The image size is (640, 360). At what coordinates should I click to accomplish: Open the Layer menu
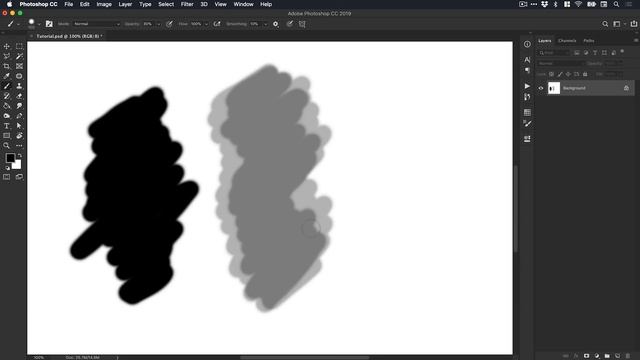pyautogui.click(x=125, y=4)
